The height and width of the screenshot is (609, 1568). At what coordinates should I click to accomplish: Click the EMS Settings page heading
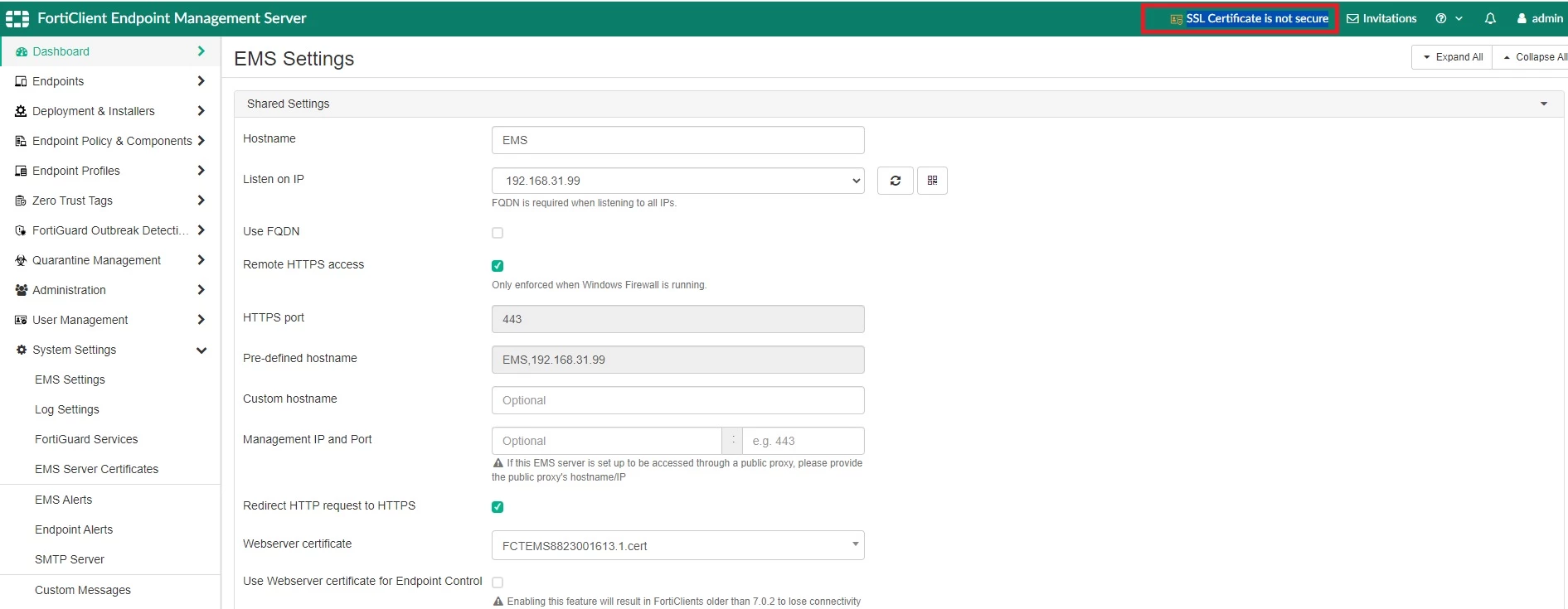(294, 59)
